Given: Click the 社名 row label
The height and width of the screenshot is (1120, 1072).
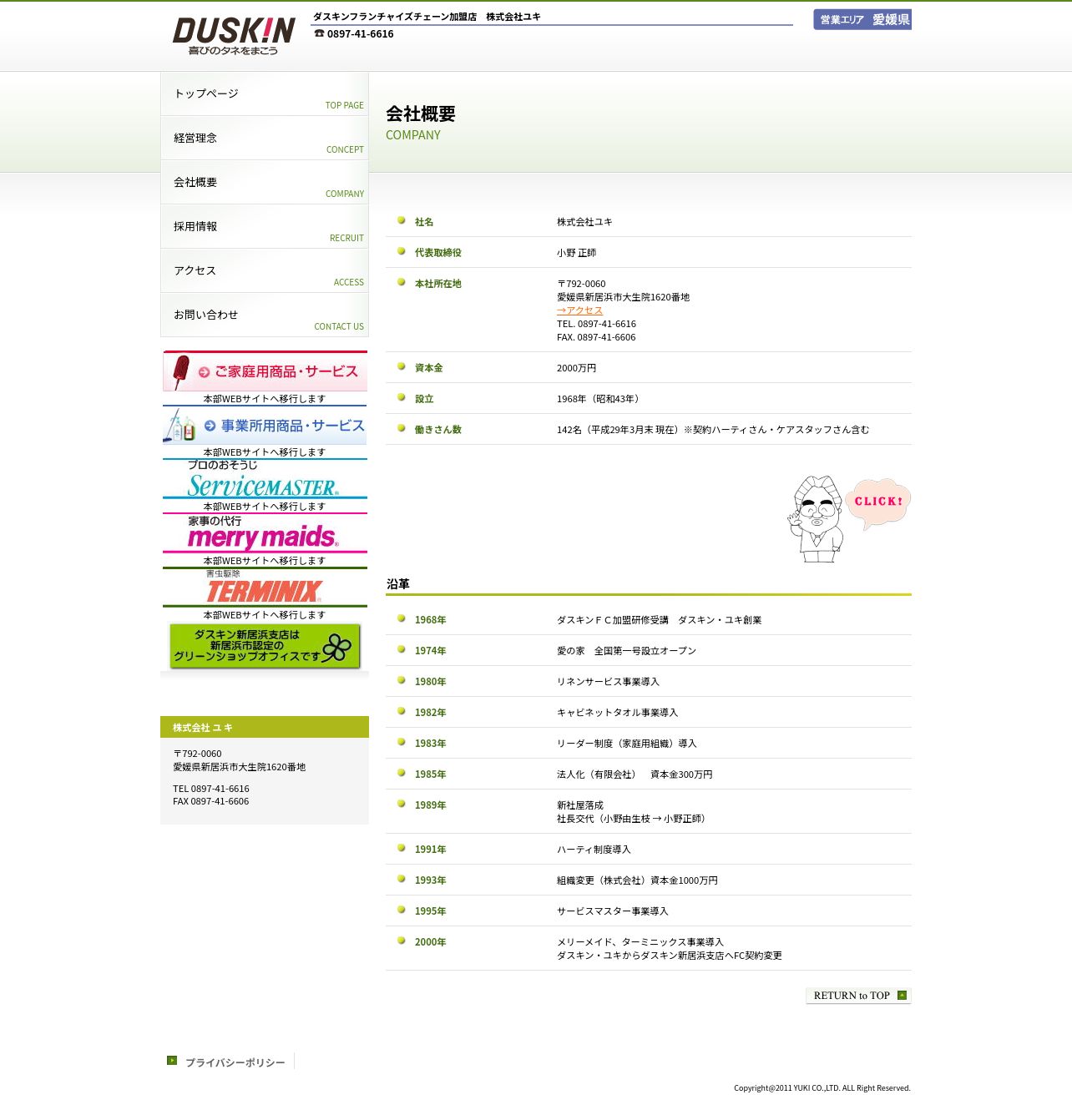Looking at the screenshot, I should 424,222.
